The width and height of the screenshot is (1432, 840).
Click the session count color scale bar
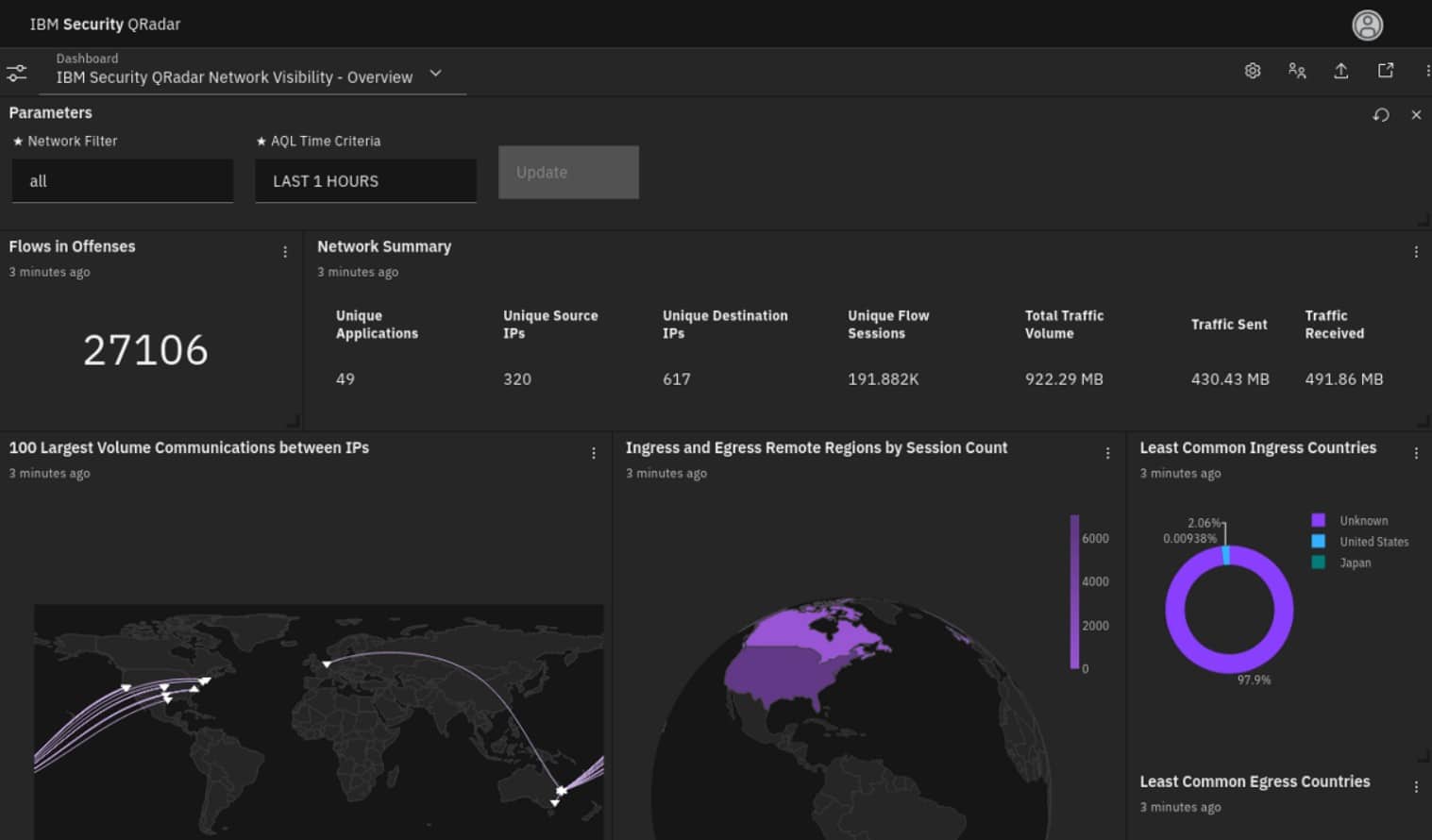click(x=1074, y=592)
